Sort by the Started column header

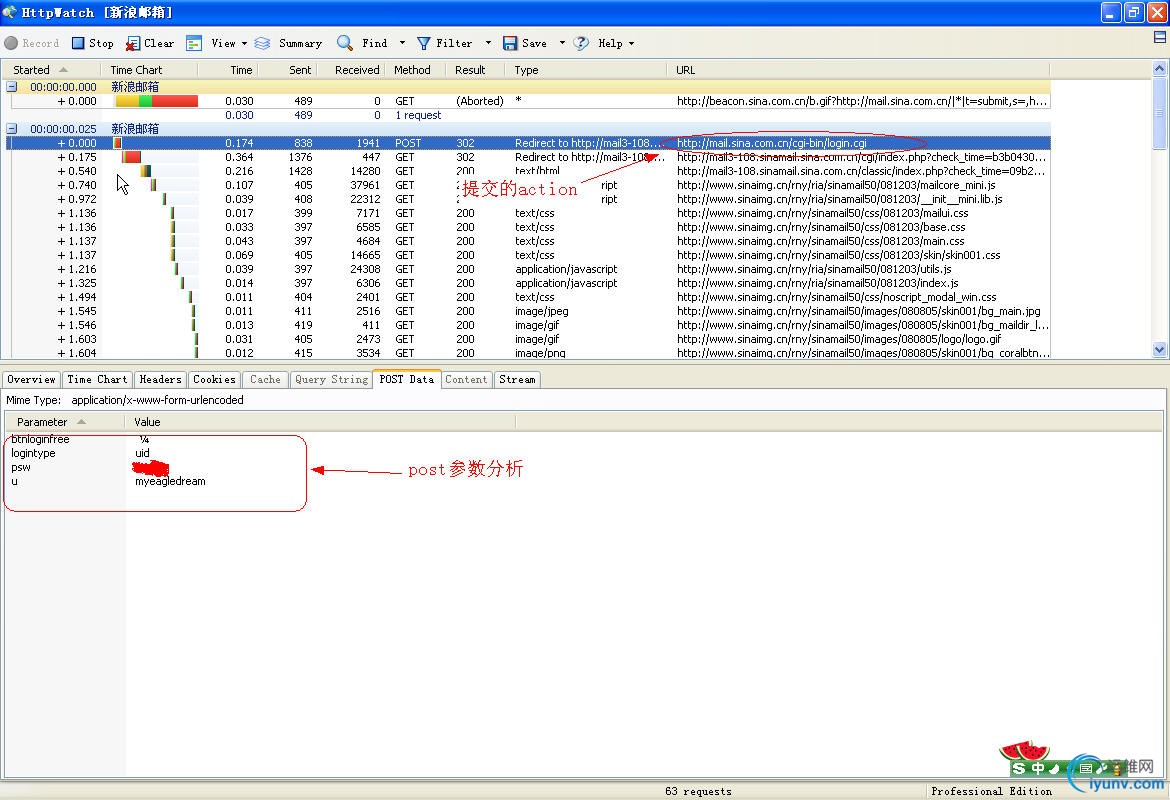[53, 69]
